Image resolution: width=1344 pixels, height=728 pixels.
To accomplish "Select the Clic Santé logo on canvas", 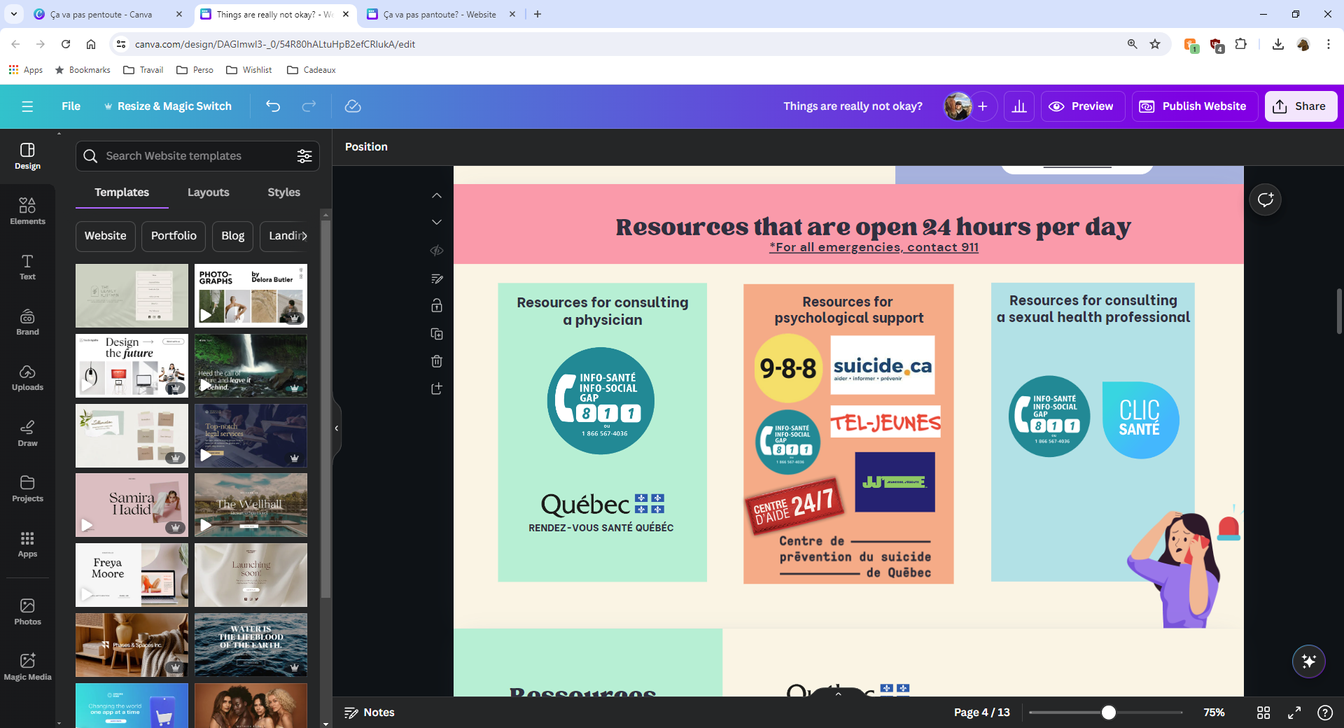I will point(1141,420).
